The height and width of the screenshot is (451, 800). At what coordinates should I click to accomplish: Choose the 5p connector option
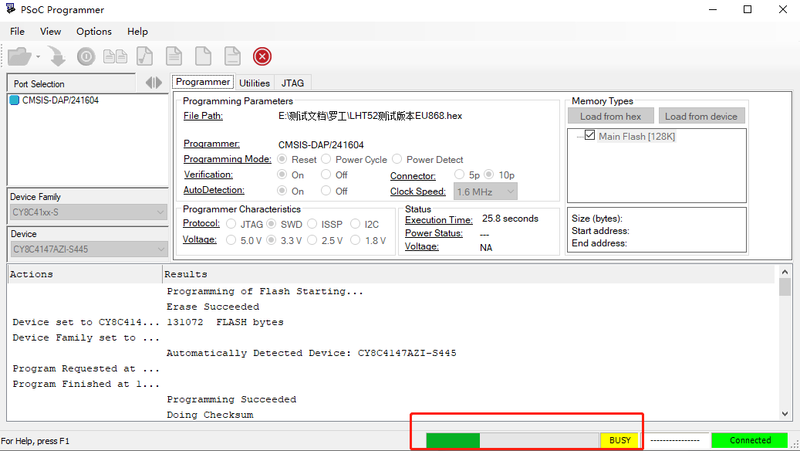(x=459, y=174)
